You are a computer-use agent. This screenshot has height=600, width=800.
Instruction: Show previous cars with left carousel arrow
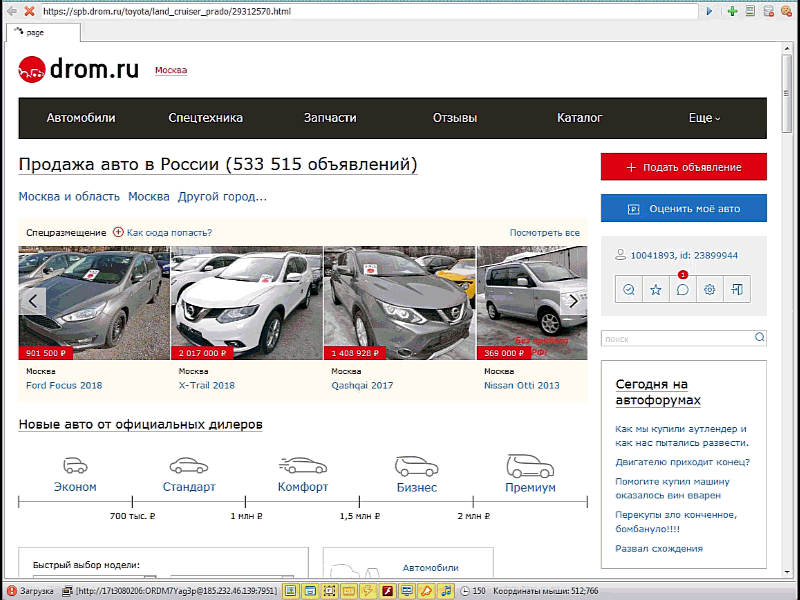point(33,300)
